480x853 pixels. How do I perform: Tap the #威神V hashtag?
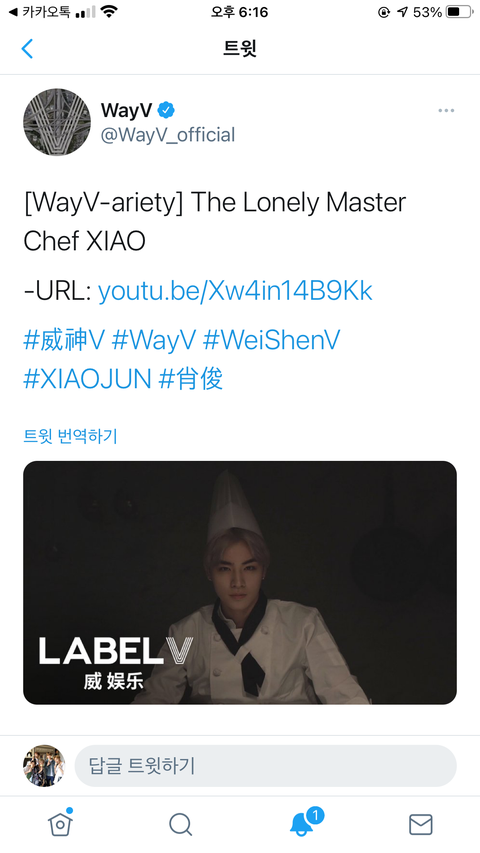click(x=63, y=340)
